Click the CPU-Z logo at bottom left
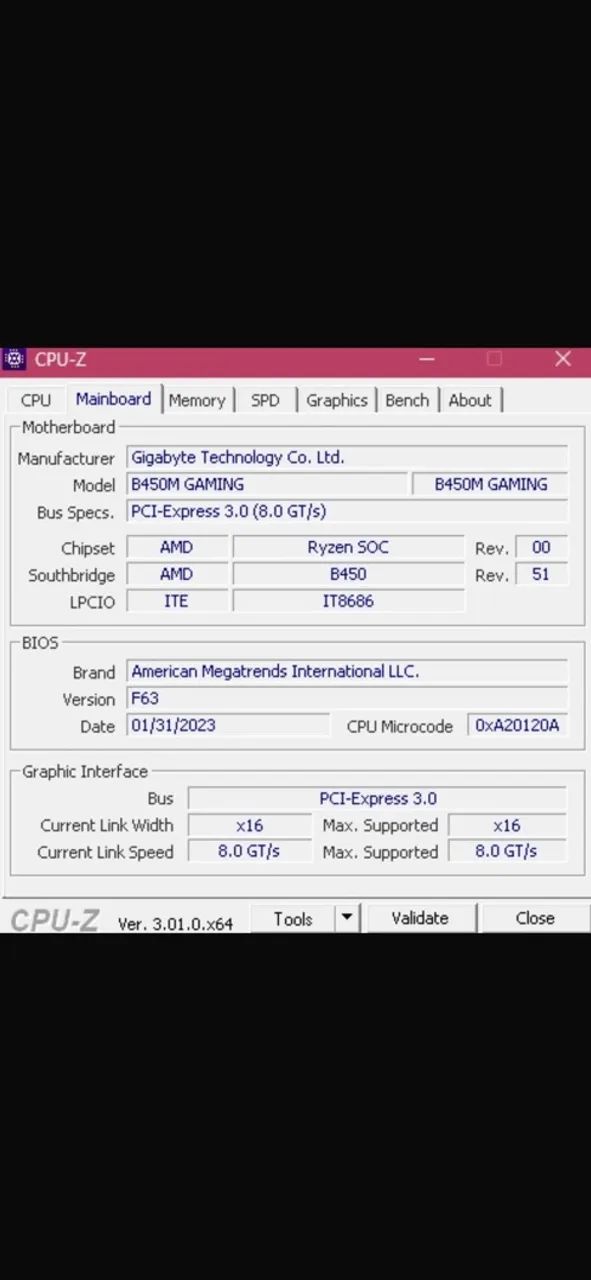 (54, 920)
